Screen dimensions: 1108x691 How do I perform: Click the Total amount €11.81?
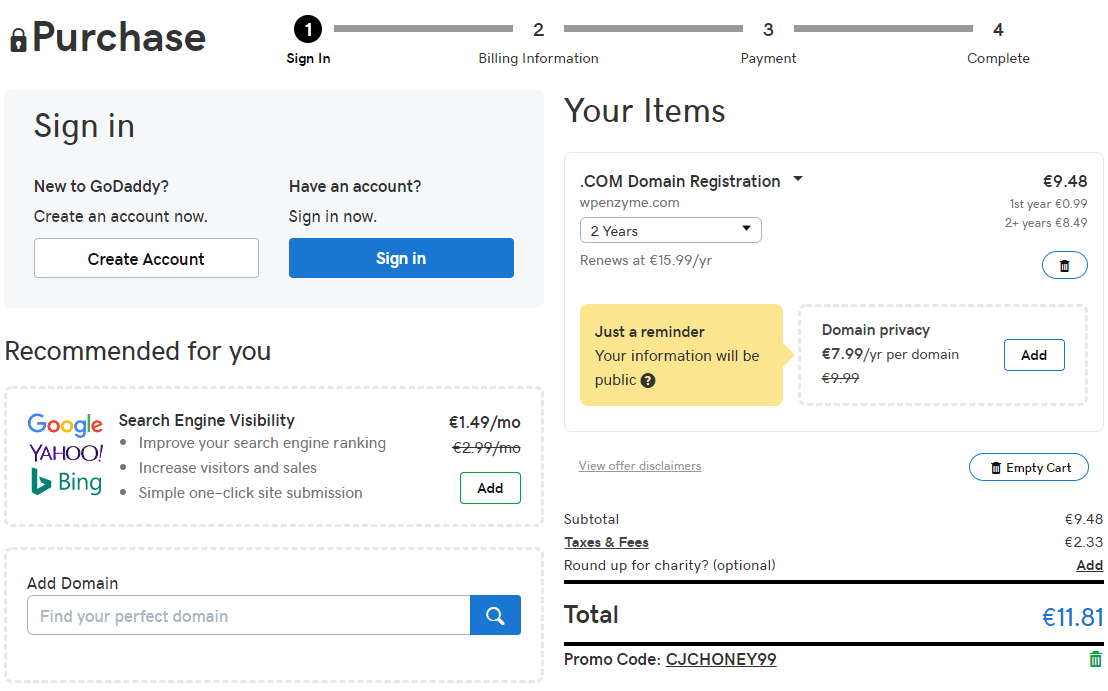pyautogui.click(x=1073, y=618)
